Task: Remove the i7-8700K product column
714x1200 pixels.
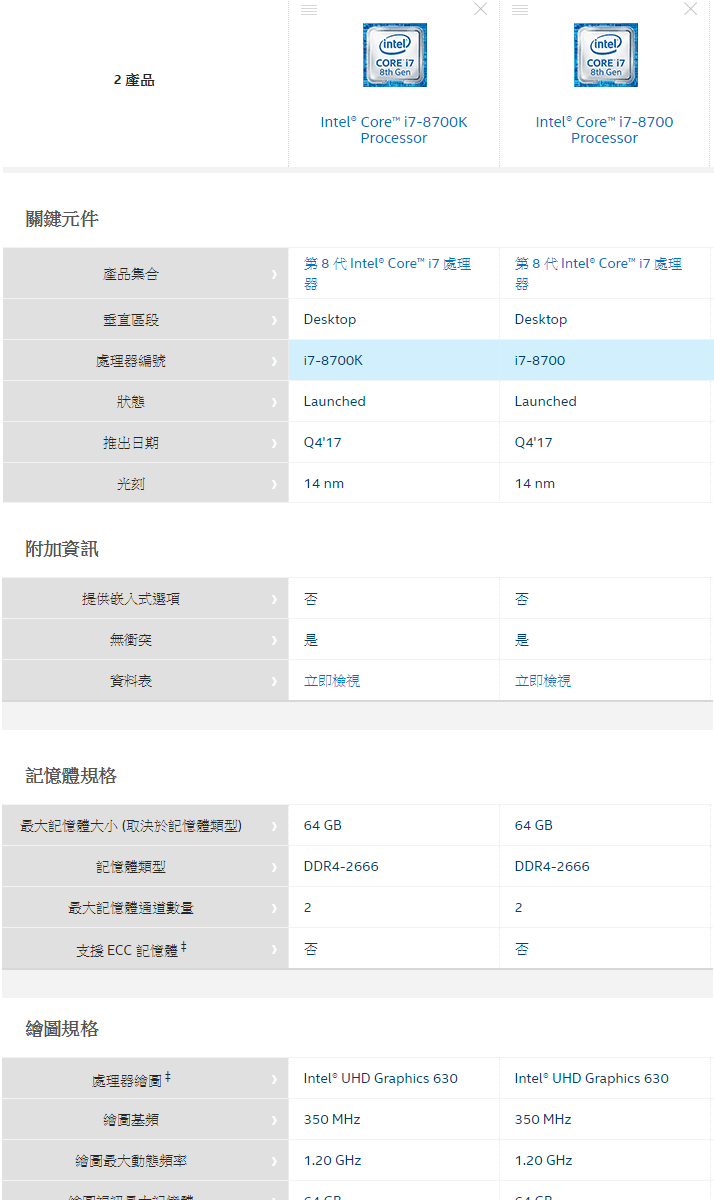Action: [481, 9]
